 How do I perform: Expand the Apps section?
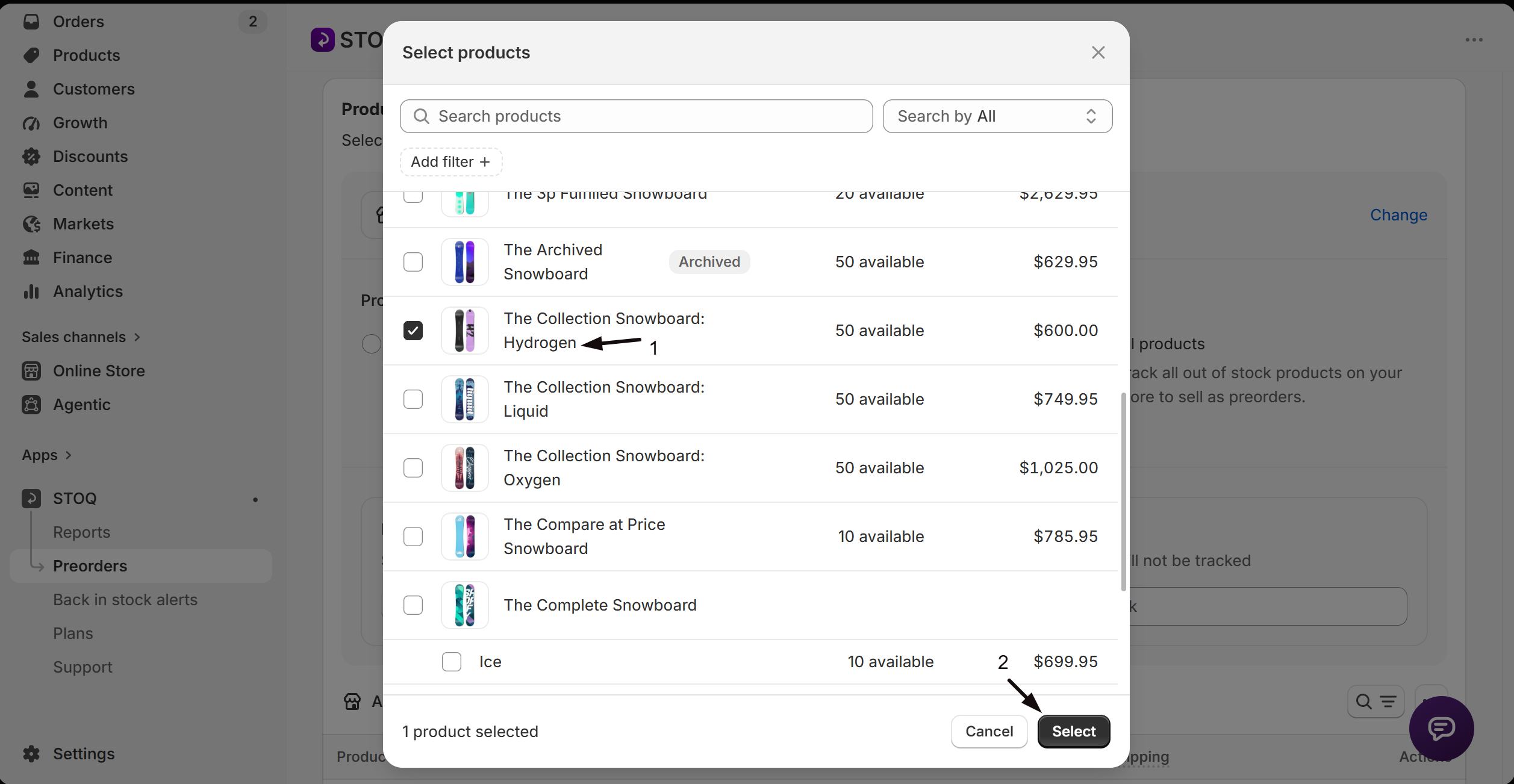[x=47, y=455]
